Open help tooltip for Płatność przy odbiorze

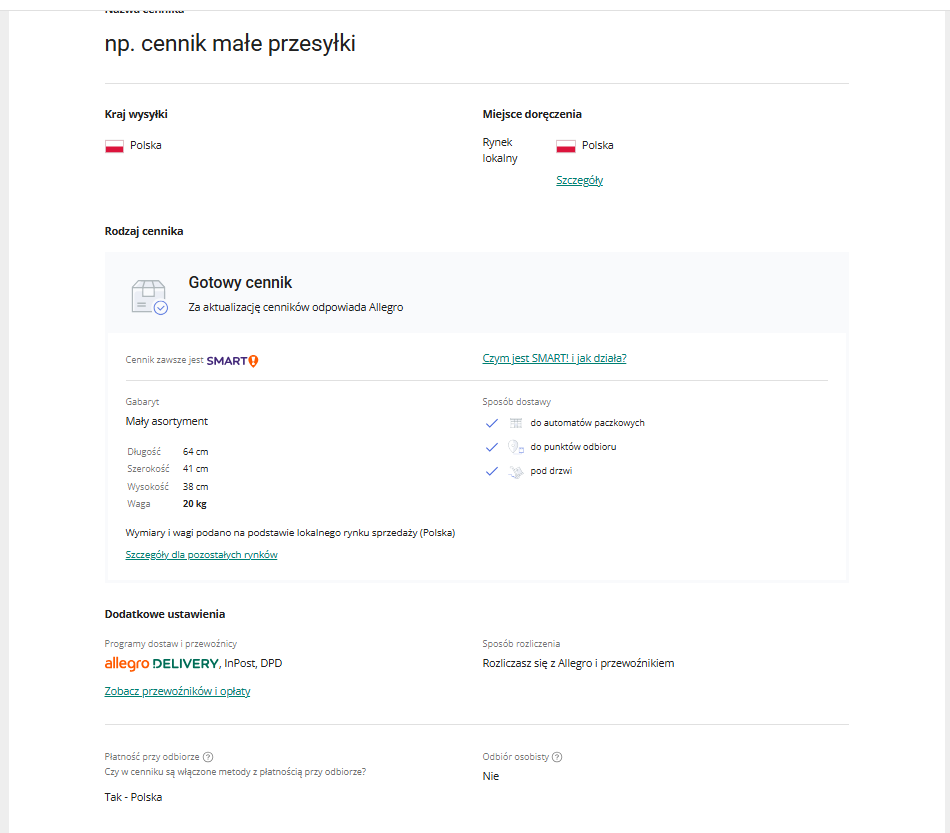pyautogui.click(x=208, y=757)
